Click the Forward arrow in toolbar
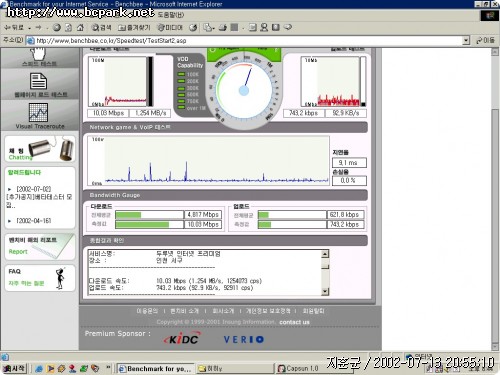The image size is (500, 375). click(x=39, y=27)
